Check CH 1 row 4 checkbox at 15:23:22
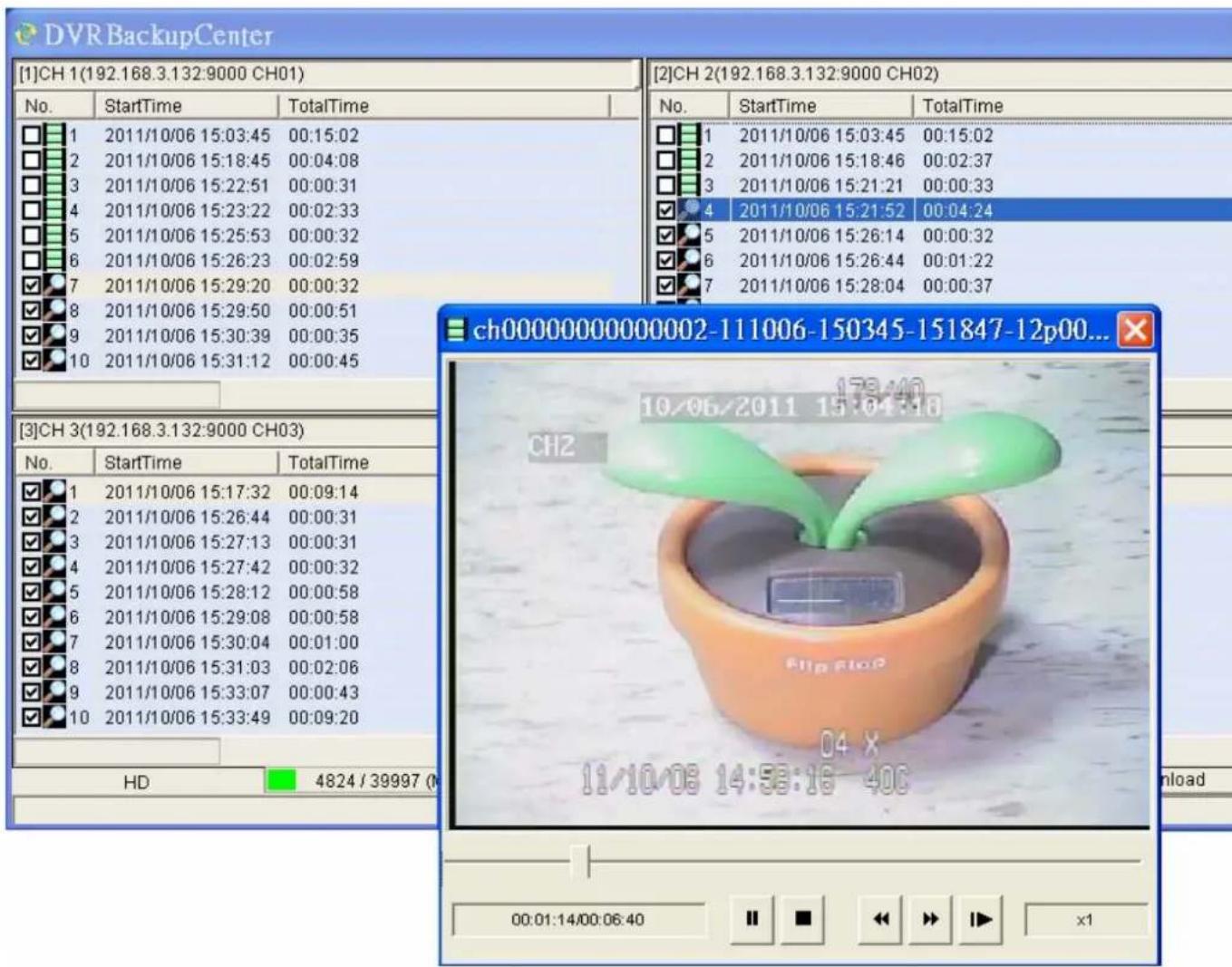This screenshot has width=1232, height=967. pos(32,210)
